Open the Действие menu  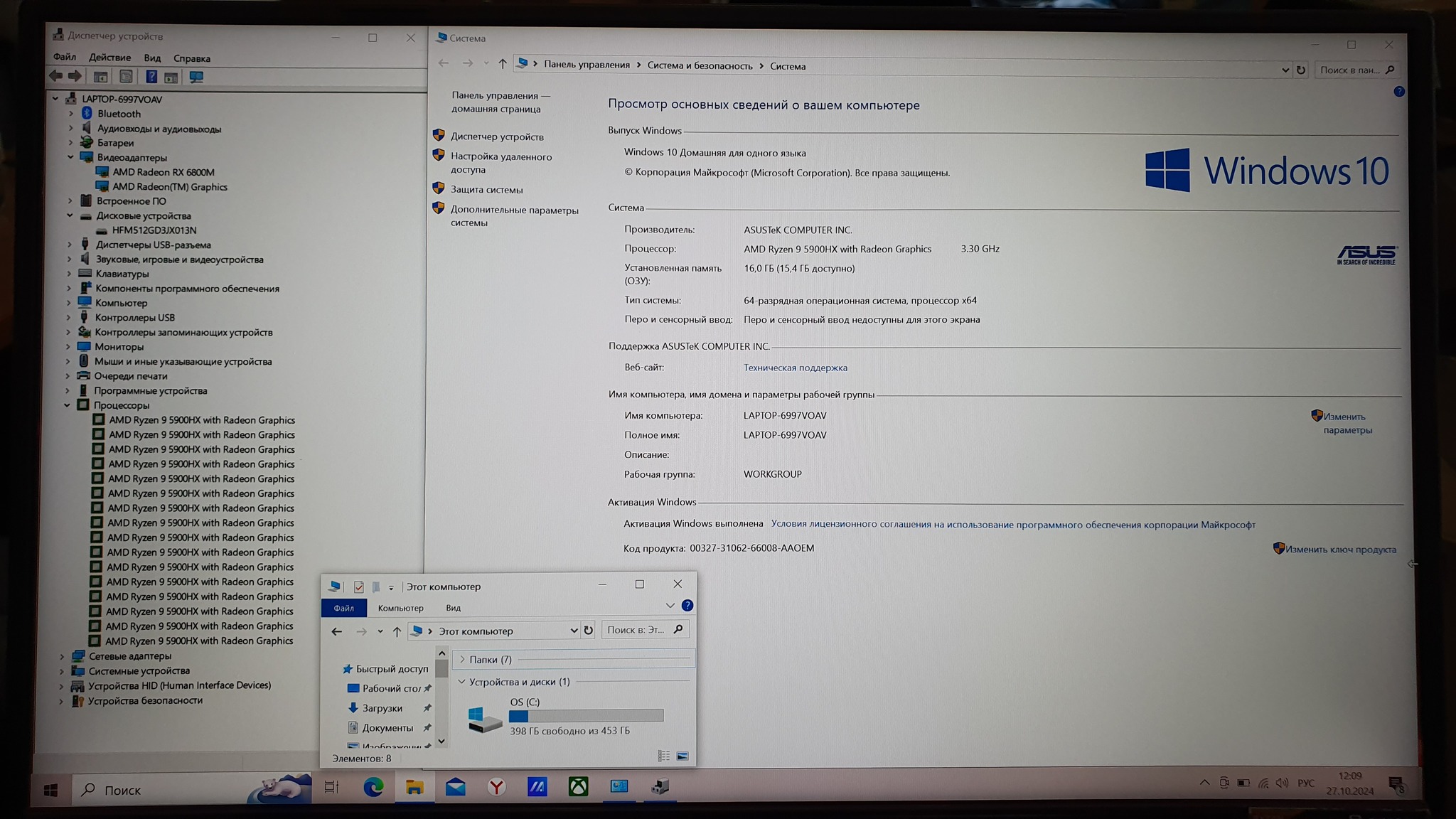(x=109, y=58)
